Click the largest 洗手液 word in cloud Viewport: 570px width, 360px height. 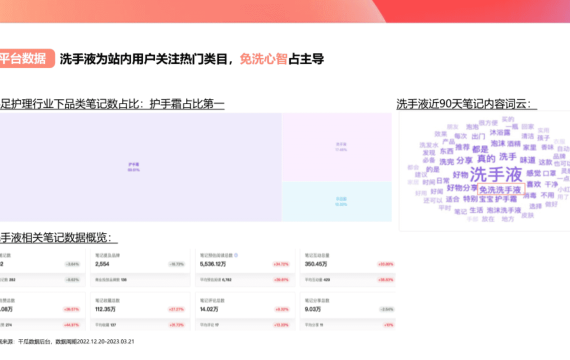point(496,175)
